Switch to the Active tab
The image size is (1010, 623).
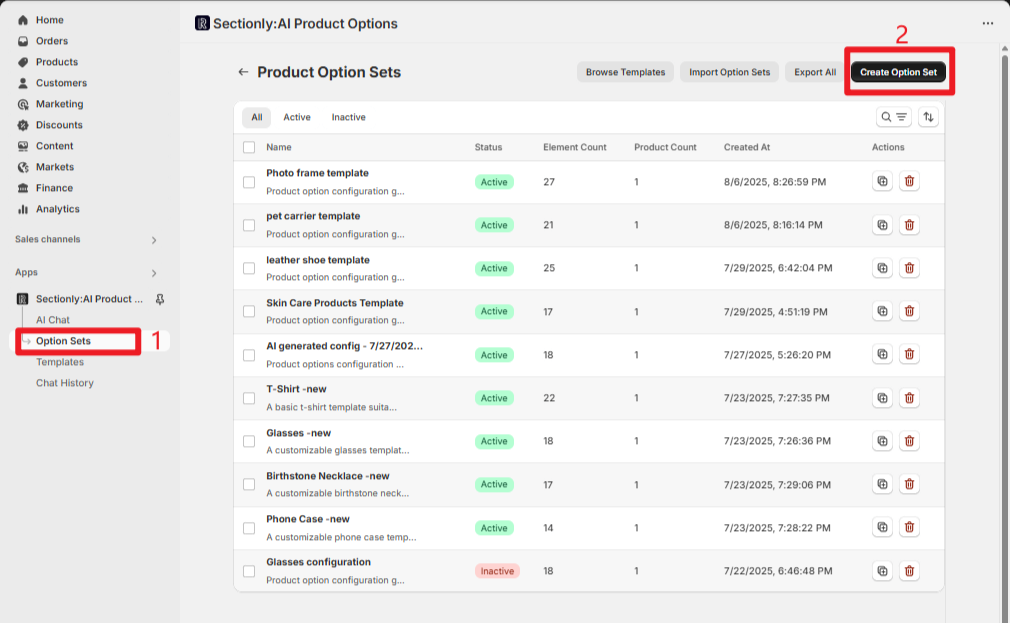coord(297,117)
